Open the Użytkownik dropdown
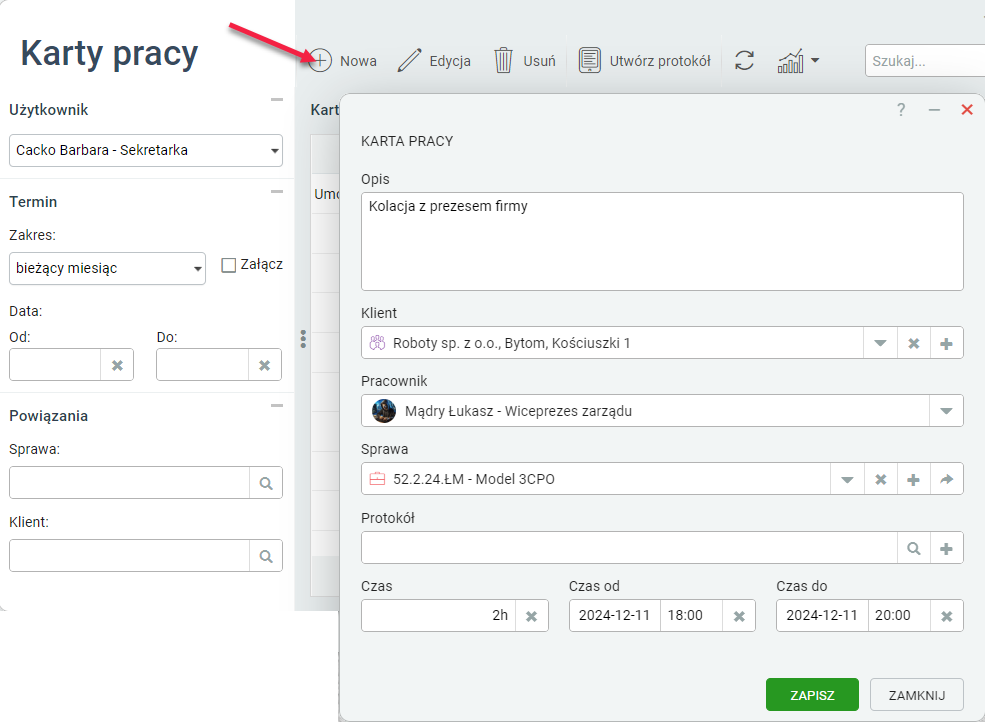Image resolution: width=985 pixels, height=722 pixels. [x=146, y=150]
